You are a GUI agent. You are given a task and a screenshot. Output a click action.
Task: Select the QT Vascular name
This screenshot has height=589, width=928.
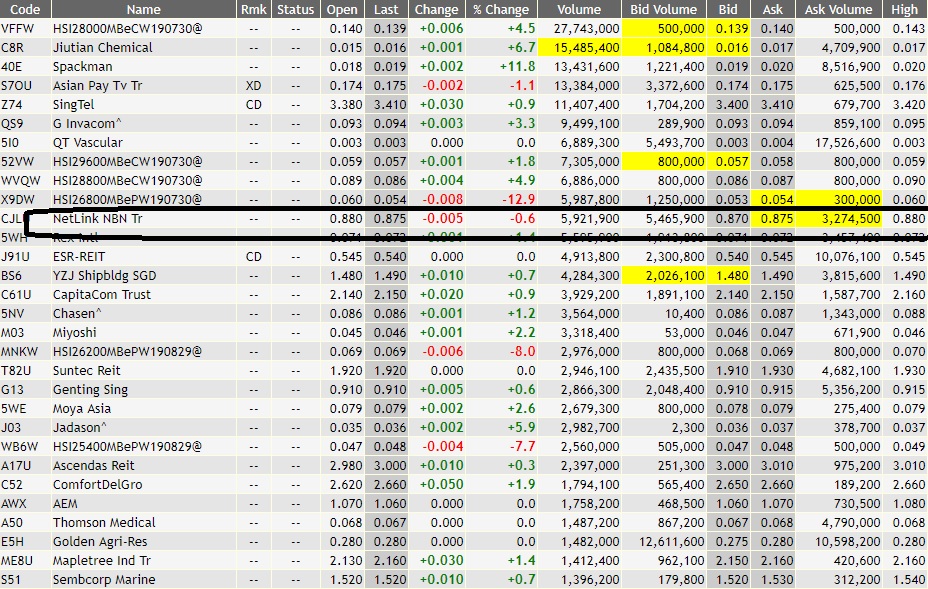coord(88,143)
